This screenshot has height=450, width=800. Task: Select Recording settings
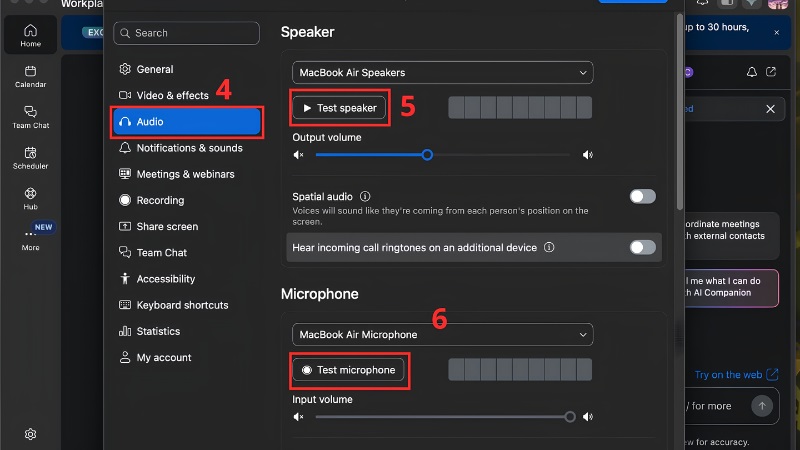[186, 200]
